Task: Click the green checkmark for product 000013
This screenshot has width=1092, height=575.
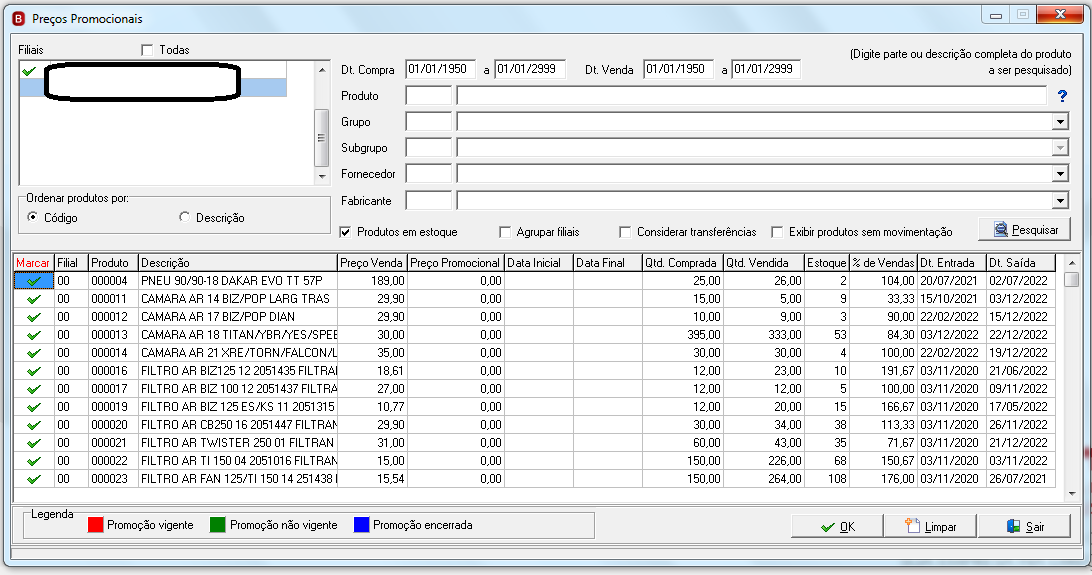Action: pyautogui.click(x=34, y=335)
